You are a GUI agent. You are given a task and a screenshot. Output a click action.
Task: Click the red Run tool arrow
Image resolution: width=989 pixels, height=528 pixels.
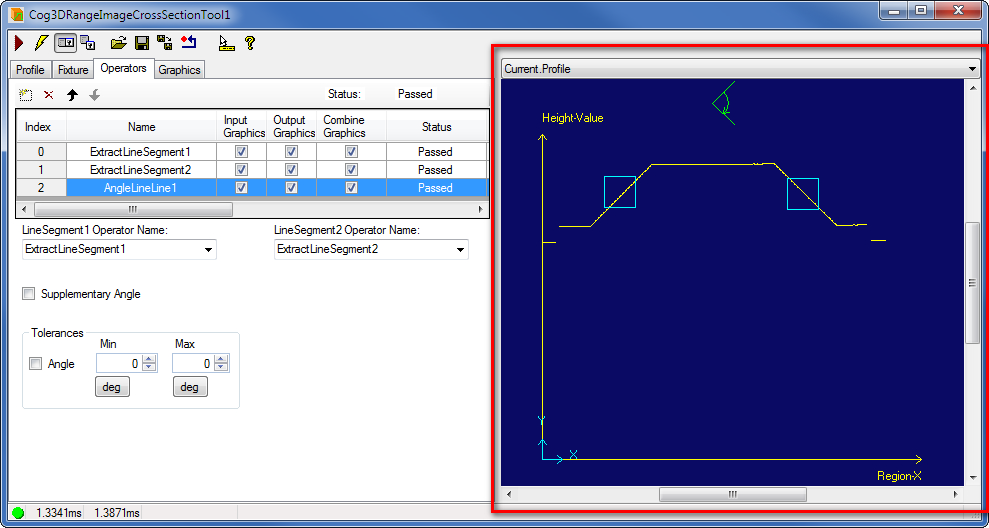[18, 43]
